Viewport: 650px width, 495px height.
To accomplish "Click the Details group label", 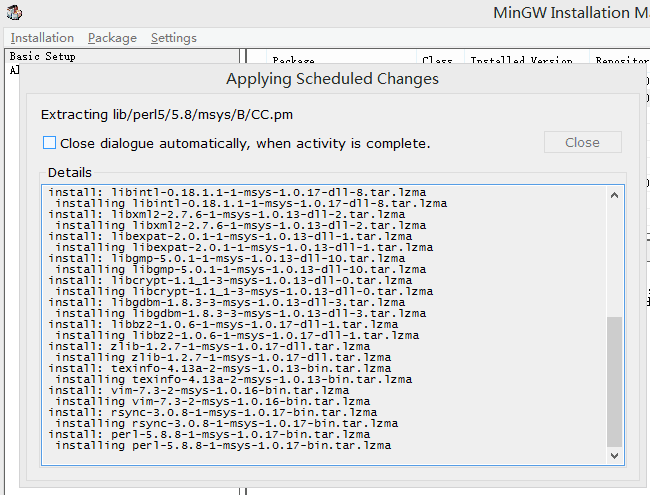I will [x=70, y=172].
